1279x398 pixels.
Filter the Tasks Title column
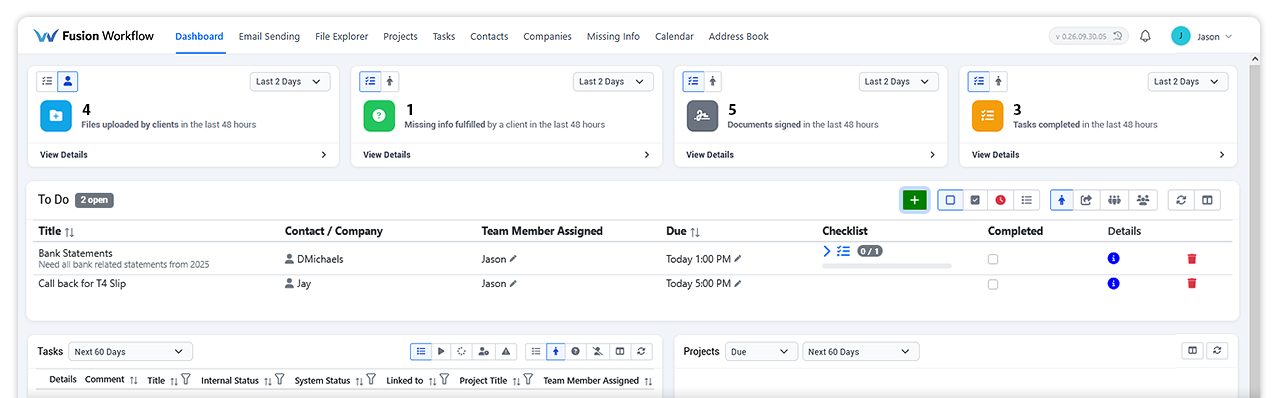click(186, 380)
